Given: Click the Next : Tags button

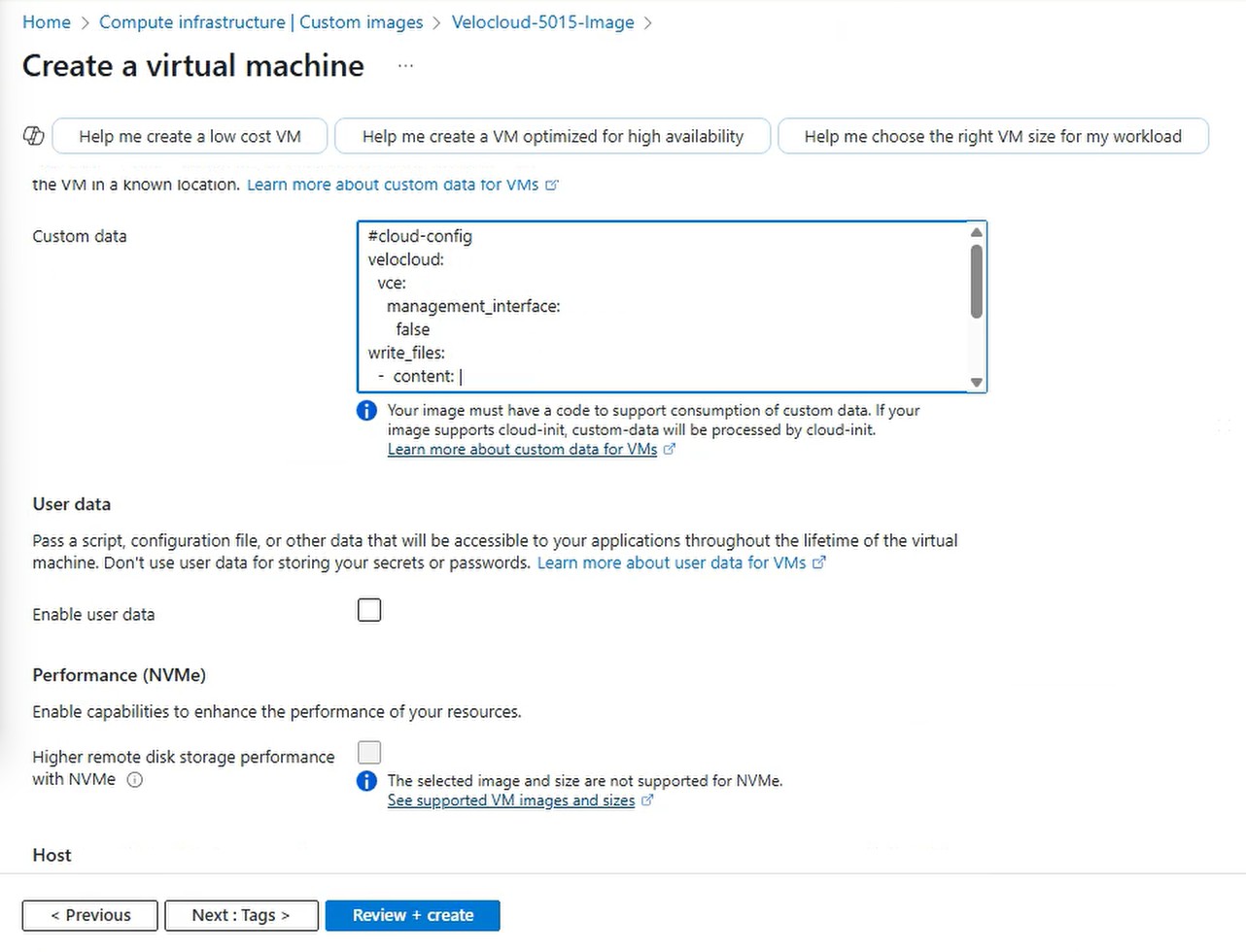Looking at the screenshot, I should 241,915.
